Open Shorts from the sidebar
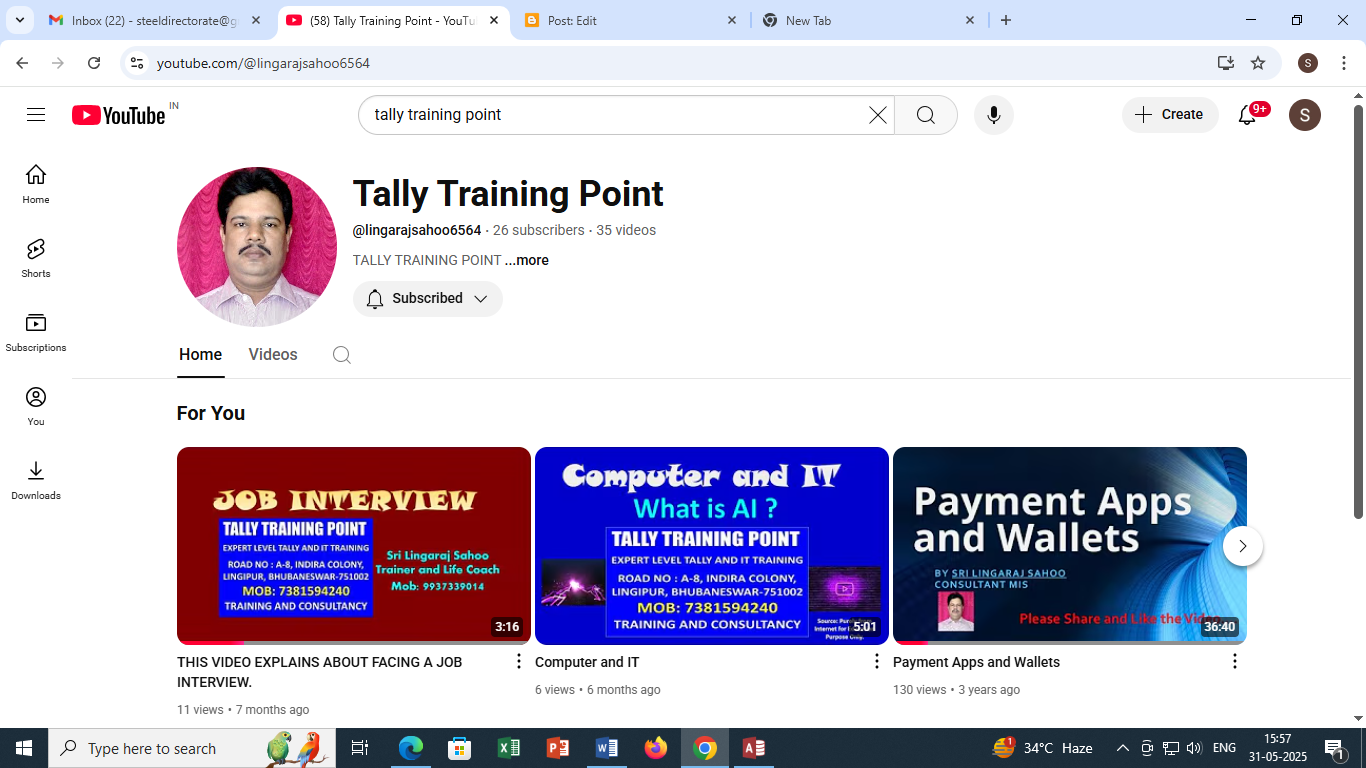The height and width of the screenshot is (768, 1366). [x=36, y=258]
